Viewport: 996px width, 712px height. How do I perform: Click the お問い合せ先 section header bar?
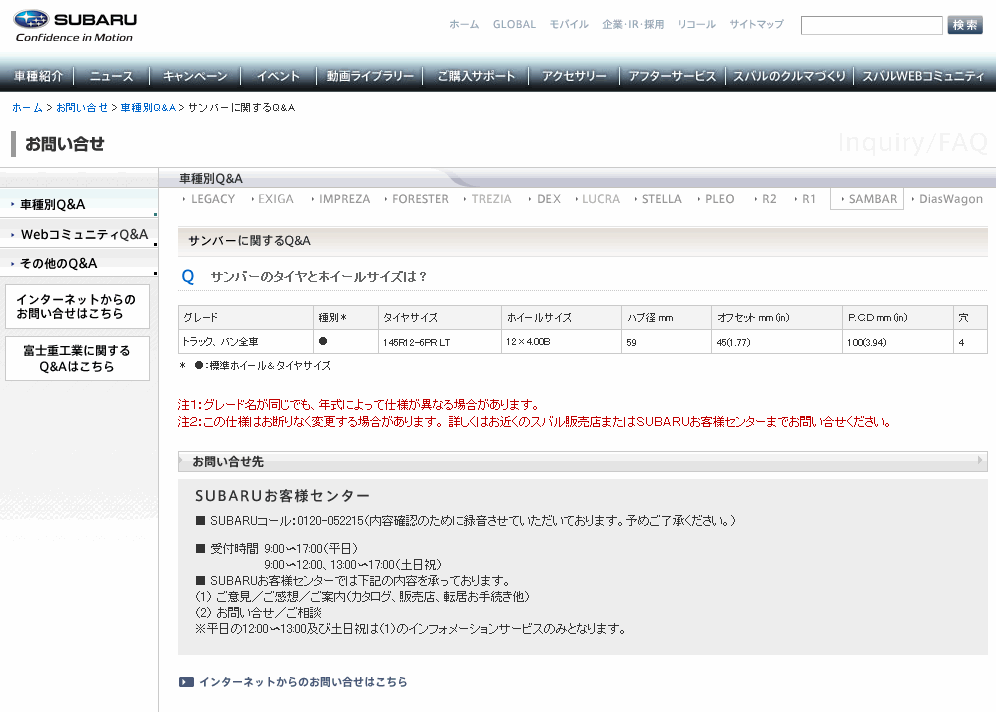[x=582, y=462]
